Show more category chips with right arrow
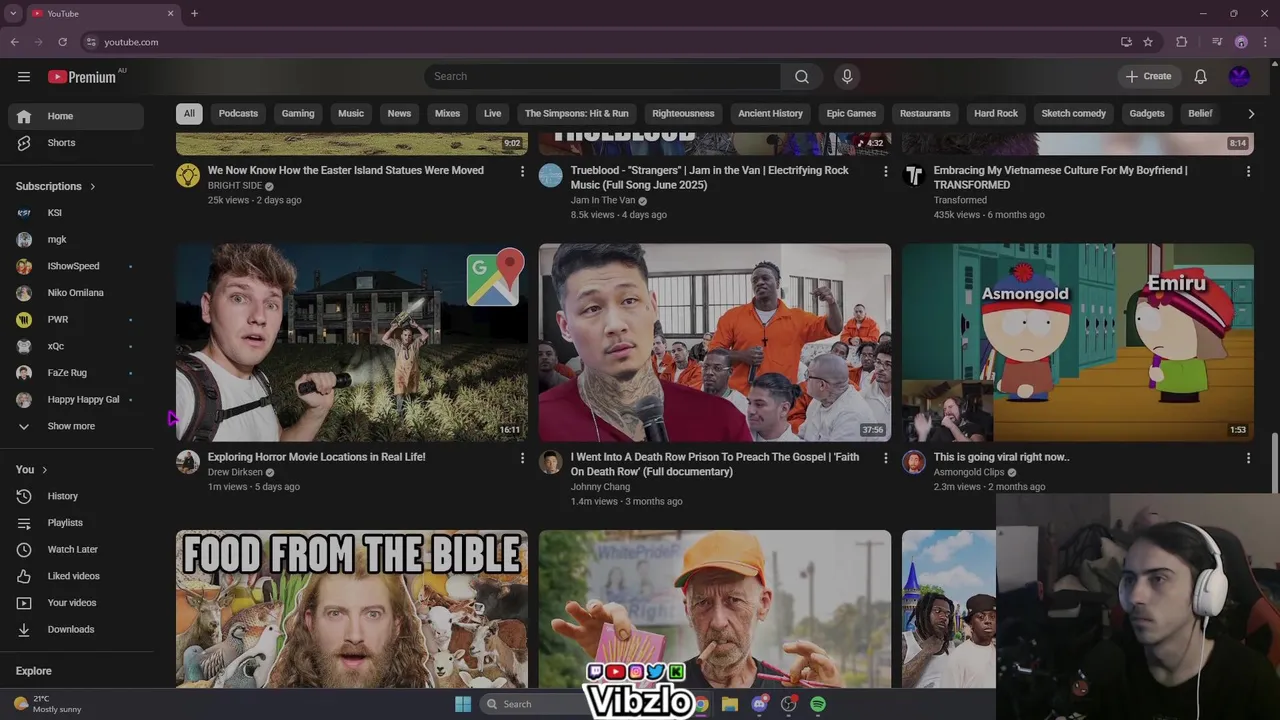The height and width of the screenshot is (720, 1280). click(1250, 114)
